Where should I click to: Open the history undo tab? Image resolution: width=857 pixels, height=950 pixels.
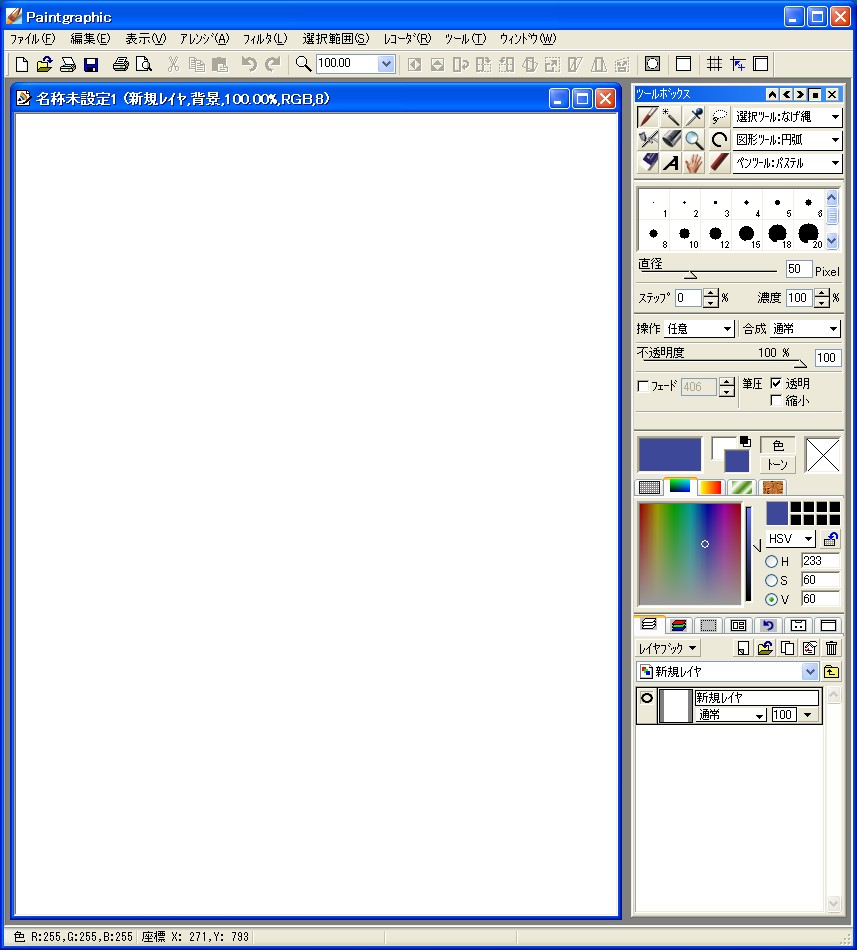[768, 625]
